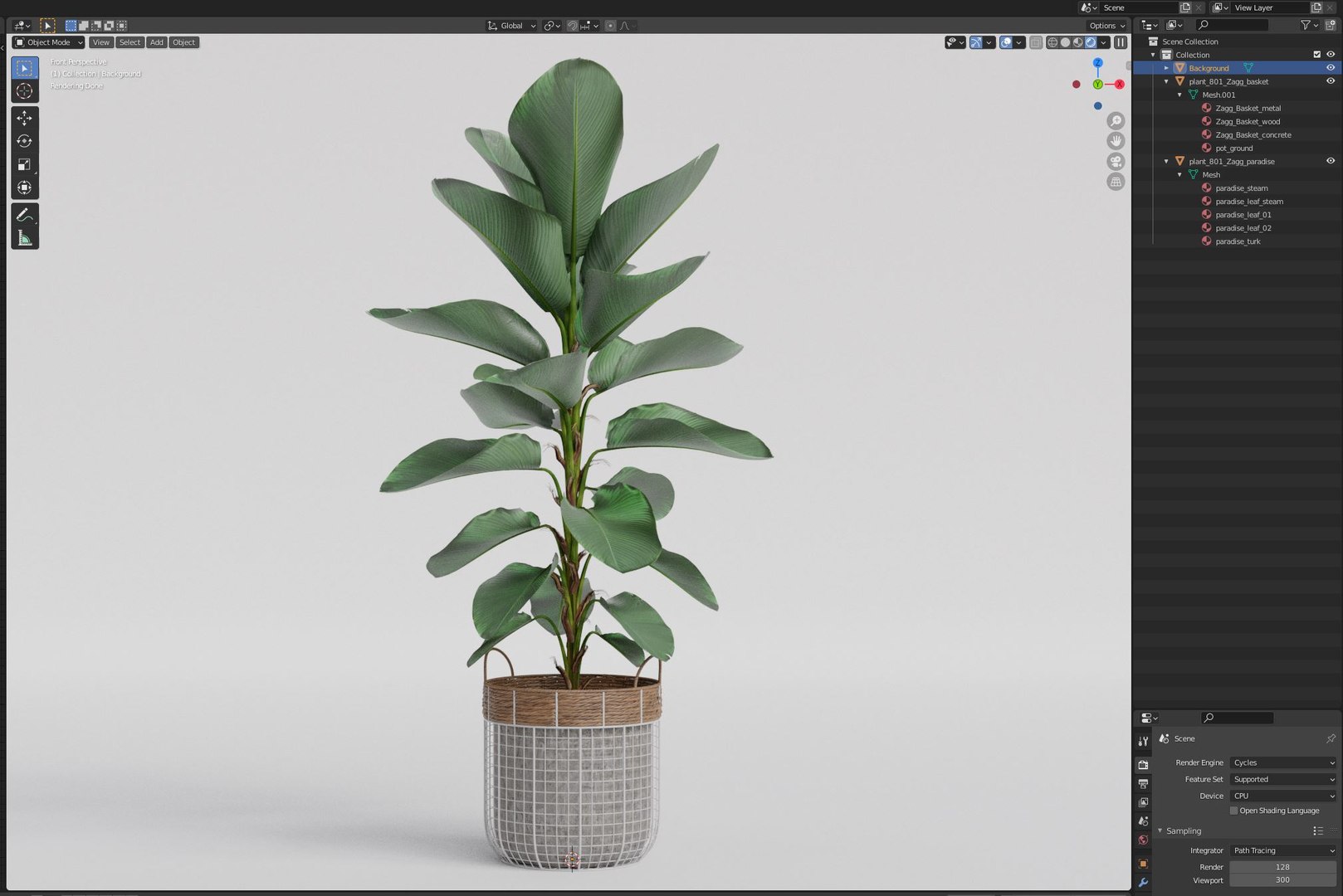This screenshot has width=1343, height=896.
Task: Open the World properties tab (globe icon)
Action: point(1143,840)
